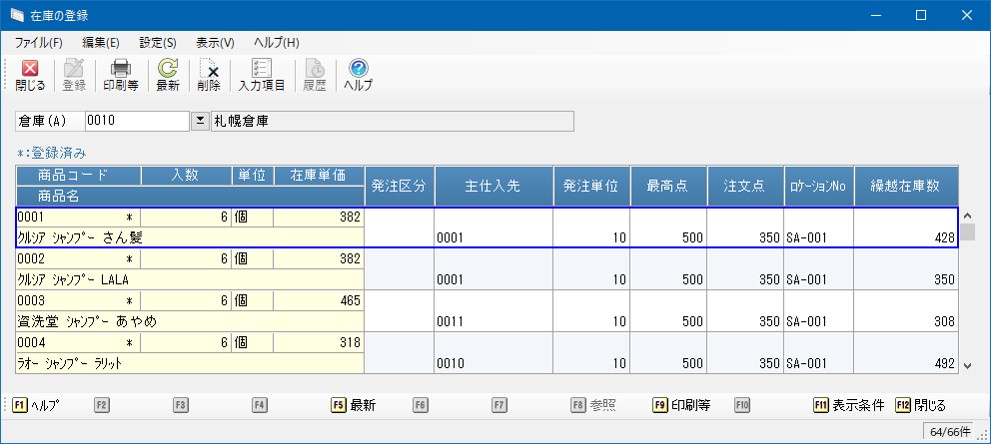
Task: Expand the 倉庫 dropdown arrow
Action: click(x=200, y=121)
